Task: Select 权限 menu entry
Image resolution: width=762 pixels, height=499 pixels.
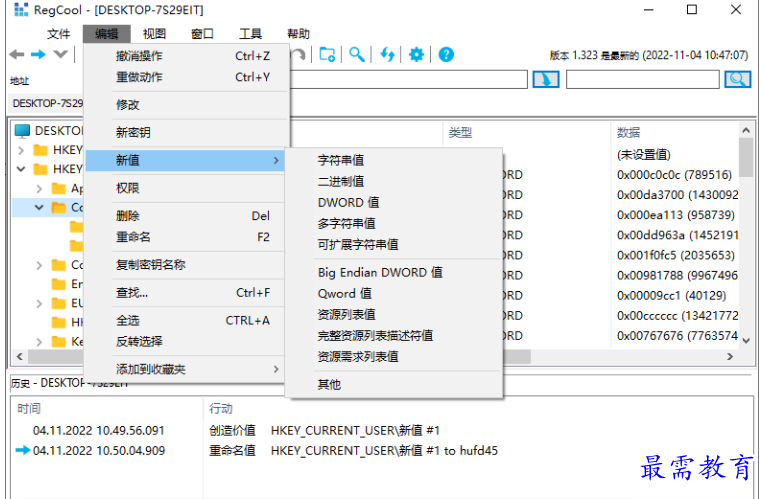Action: pyautogui.click(x=186, y=188)
